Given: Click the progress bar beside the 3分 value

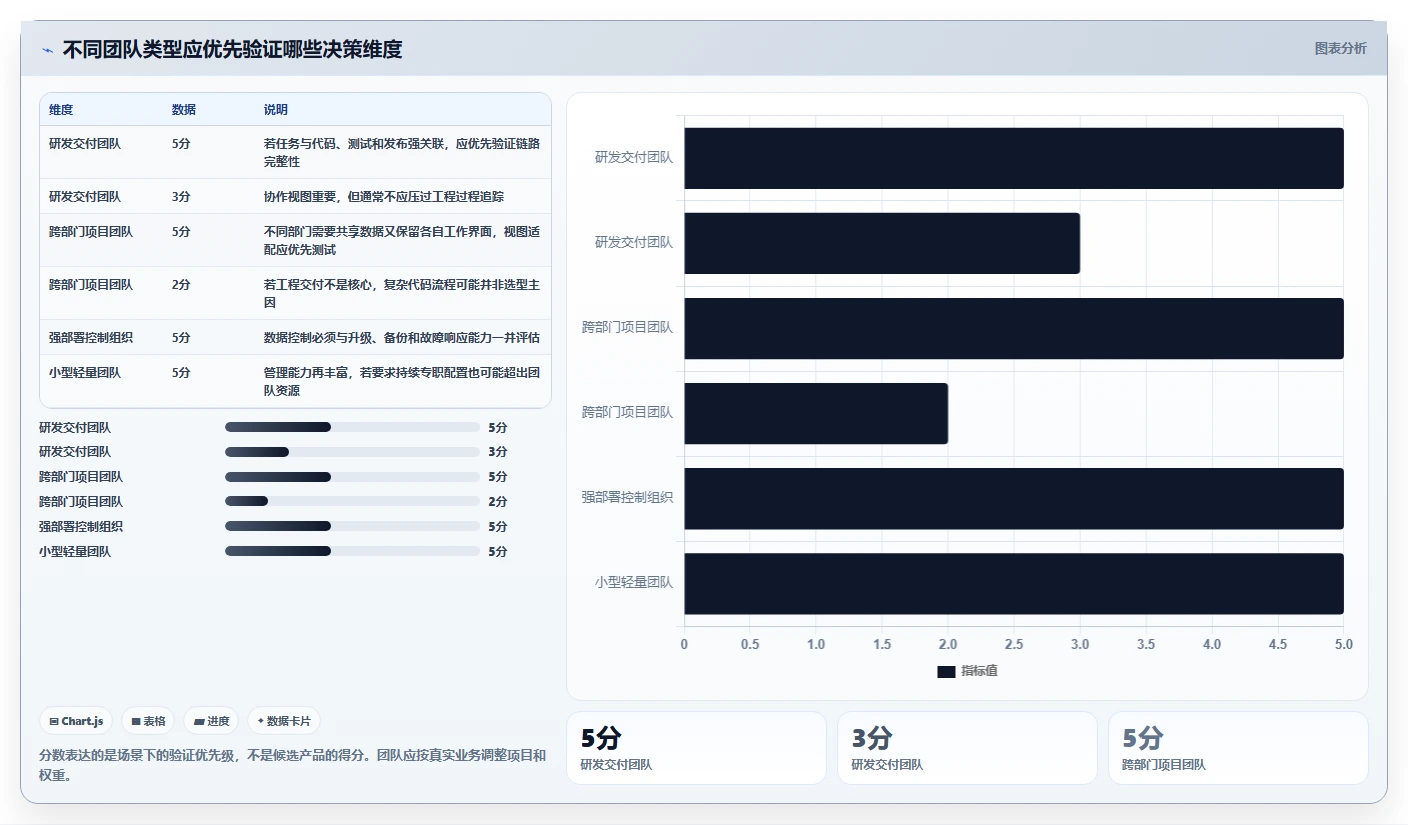Looking at the screenshot, I should pyautogui.click(x=352, y=452).
